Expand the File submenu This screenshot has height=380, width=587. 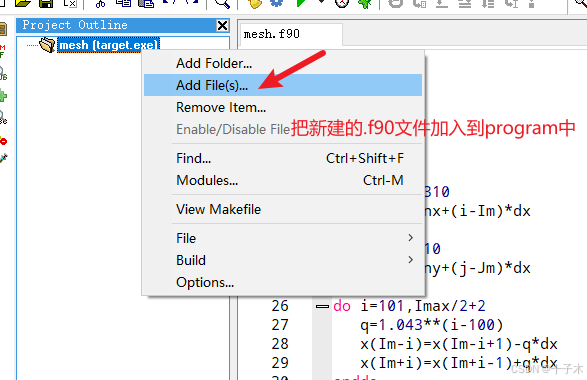click(283, 238)
